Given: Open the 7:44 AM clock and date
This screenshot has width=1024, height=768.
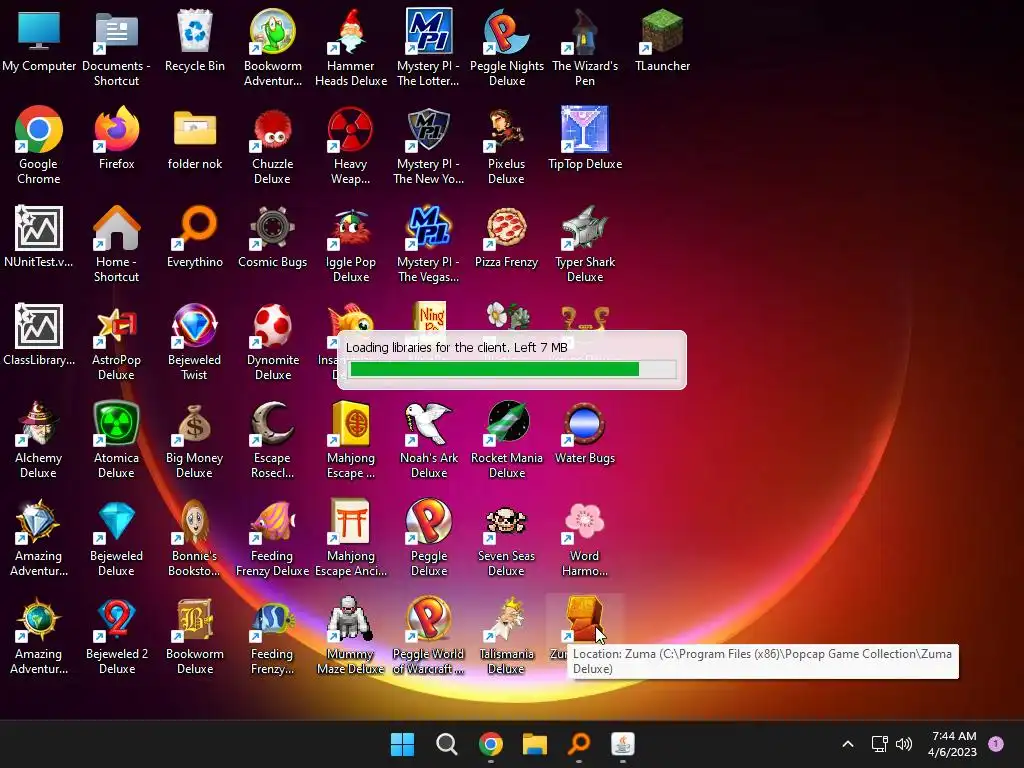Looking at the screenshot, I should [x=953, y=744].
